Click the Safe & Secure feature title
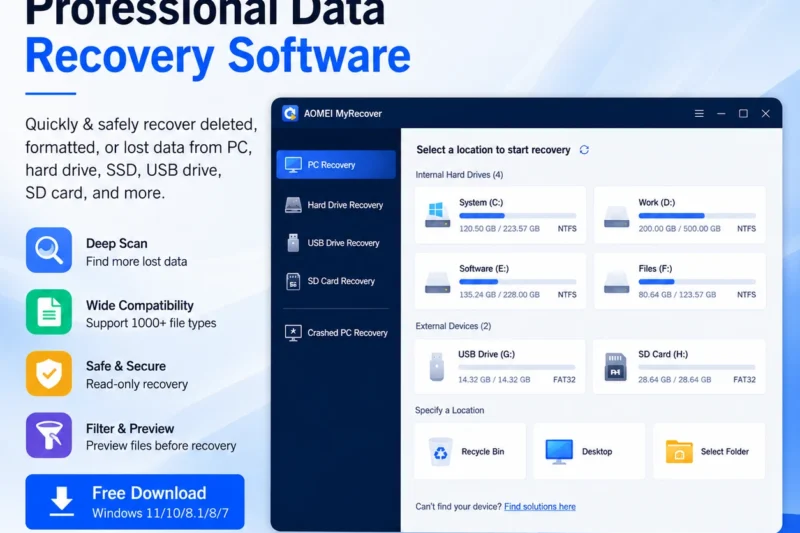The image size is (800, 533). (x=126, y=366)
